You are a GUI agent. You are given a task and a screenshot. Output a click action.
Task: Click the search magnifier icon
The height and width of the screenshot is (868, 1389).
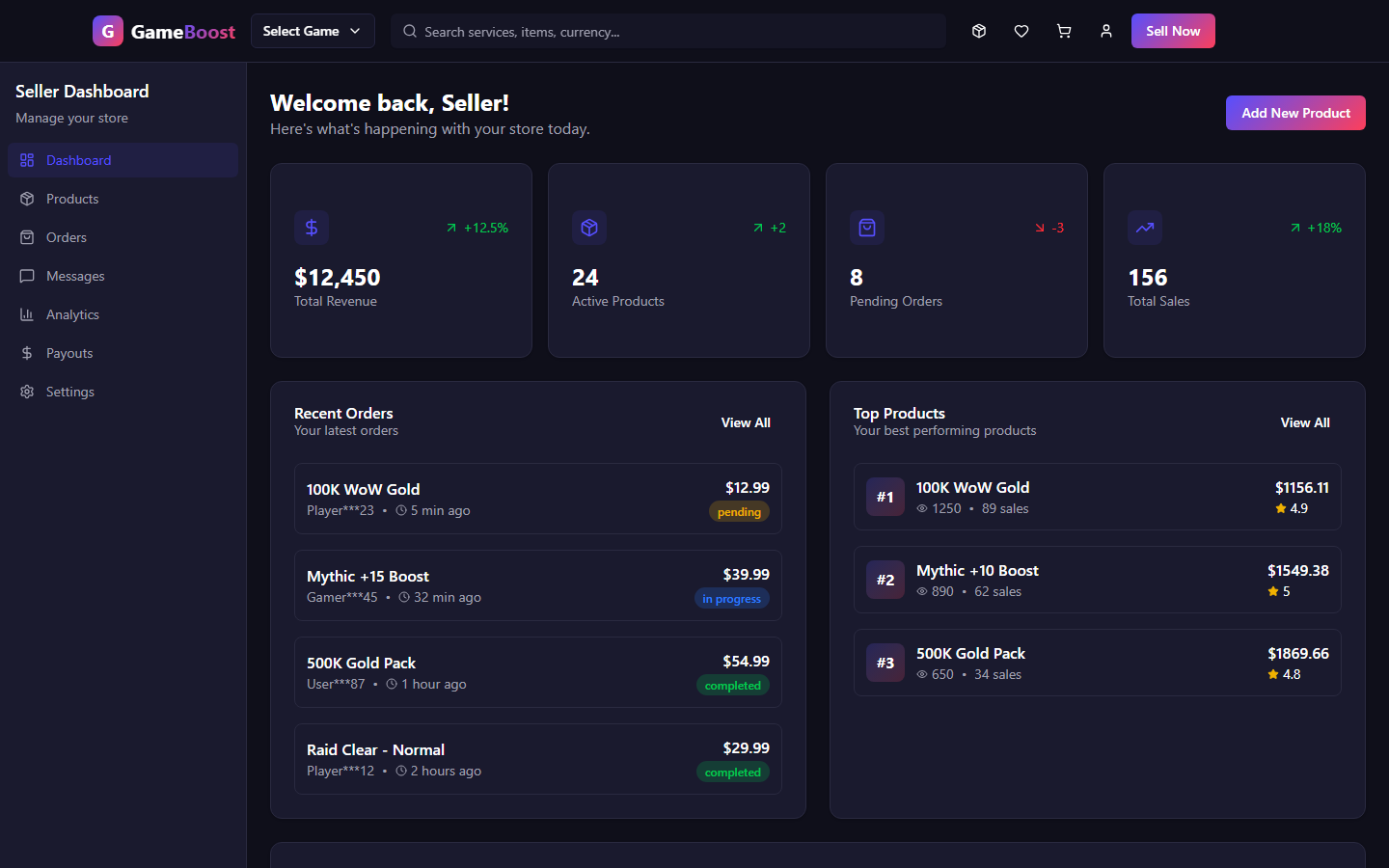(x=410, y=31)
